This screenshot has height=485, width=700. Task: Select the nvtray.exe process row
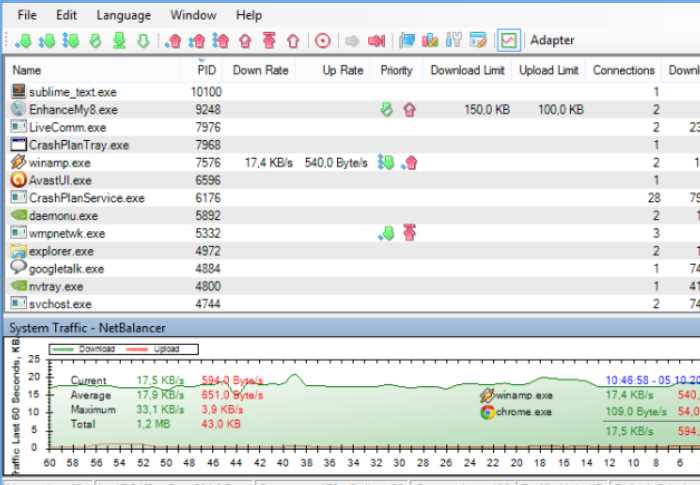coord(352,286)
